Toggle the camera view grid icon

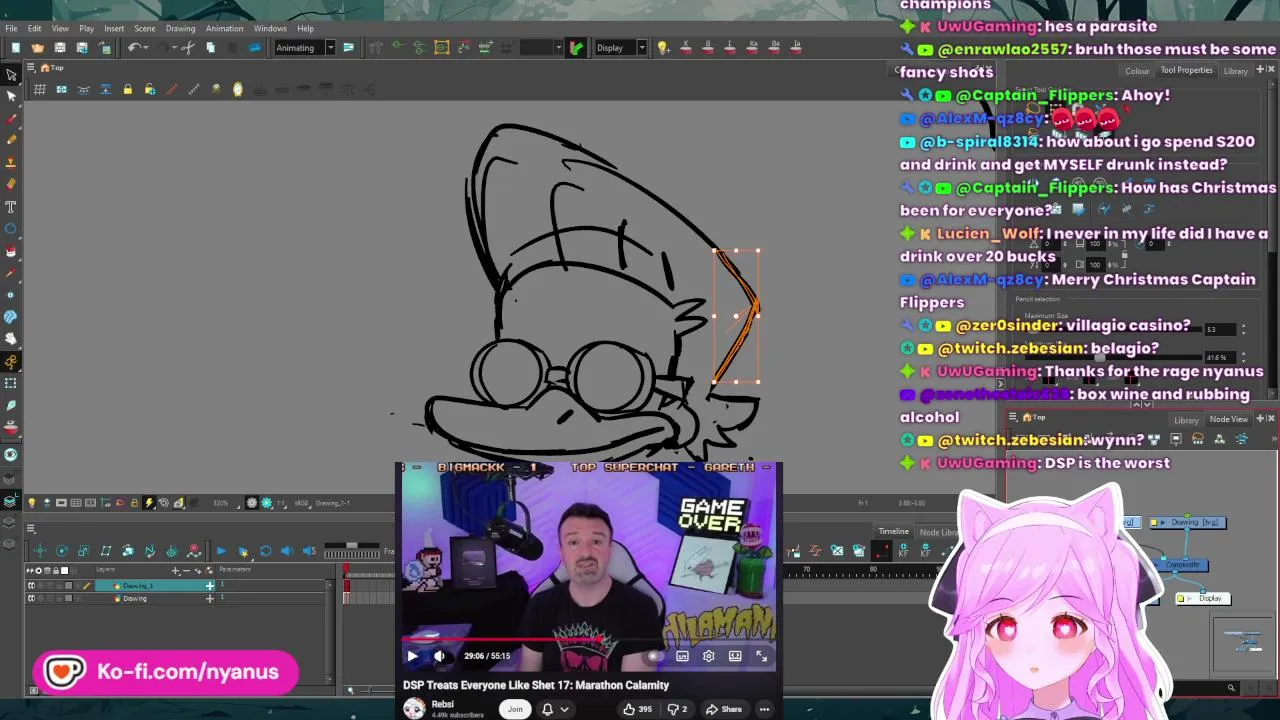40,90
